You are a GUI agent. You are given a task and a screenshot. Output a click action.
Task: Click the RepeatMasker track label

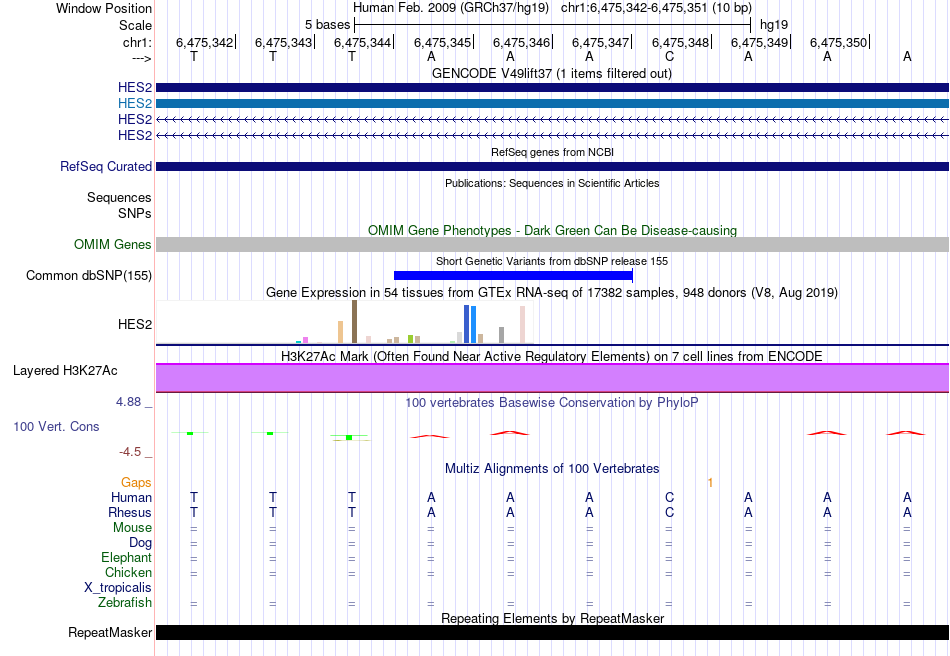pos(110,632)
